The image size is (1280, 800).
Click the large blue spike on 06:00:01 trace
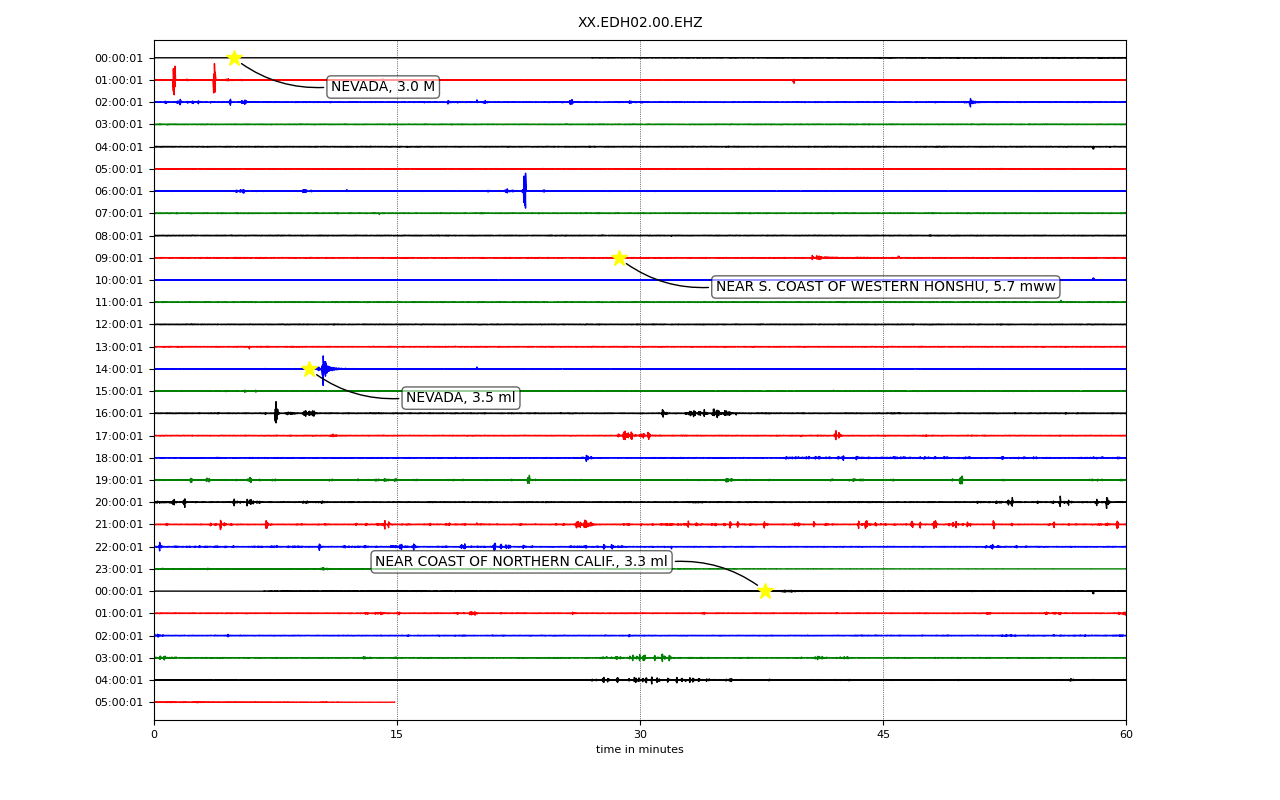(524, 190)
